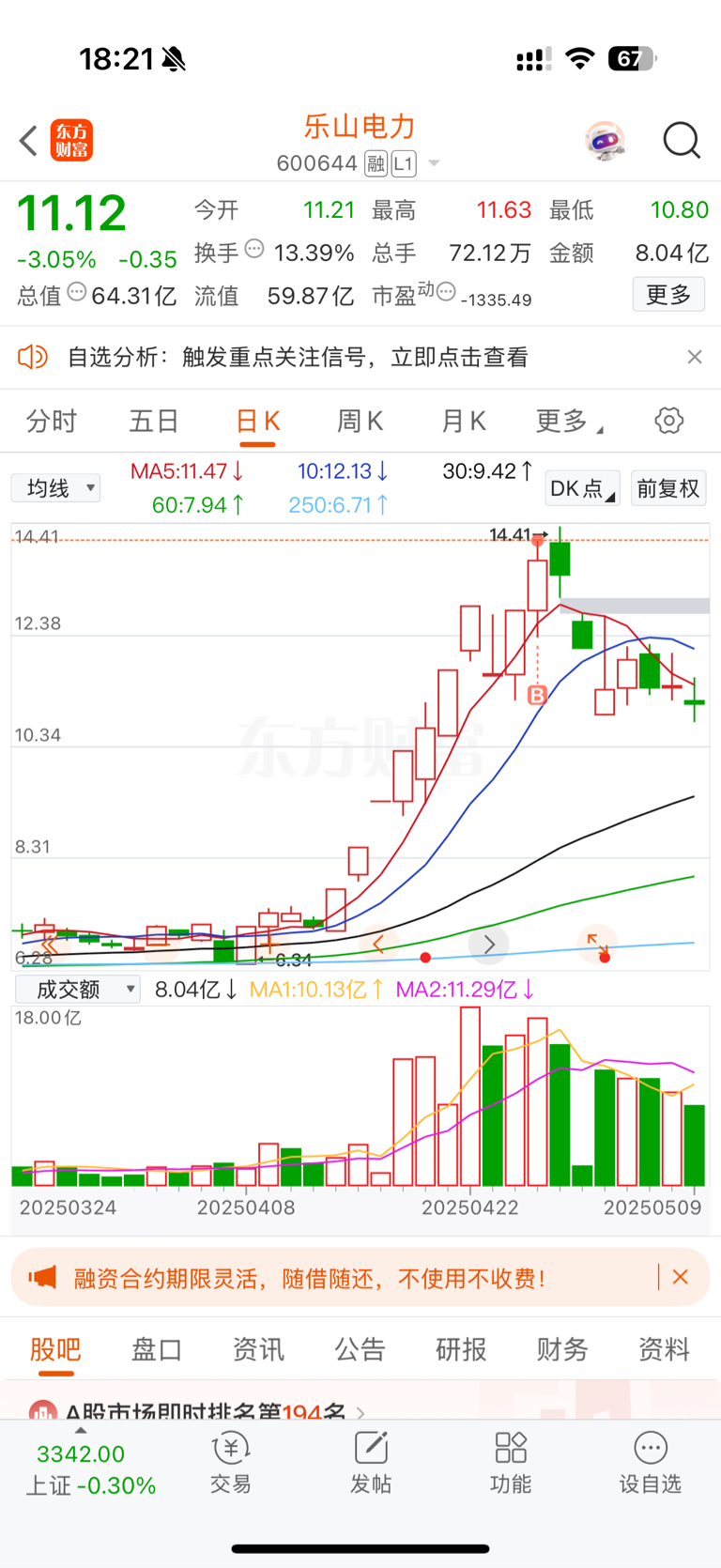Open 自选分析 signal notice text

click(x=298, y=357)
